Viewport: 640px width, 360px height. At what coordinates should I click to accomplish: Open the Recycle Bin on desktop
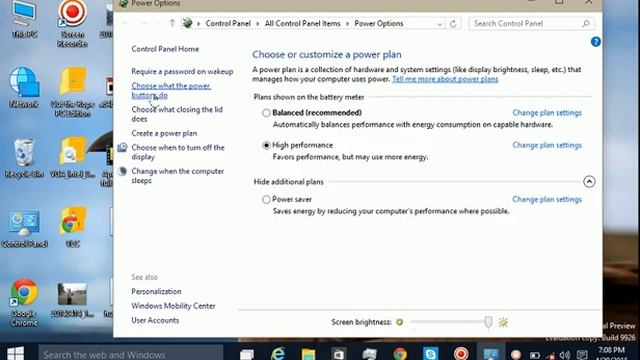(x=24, y=157)
